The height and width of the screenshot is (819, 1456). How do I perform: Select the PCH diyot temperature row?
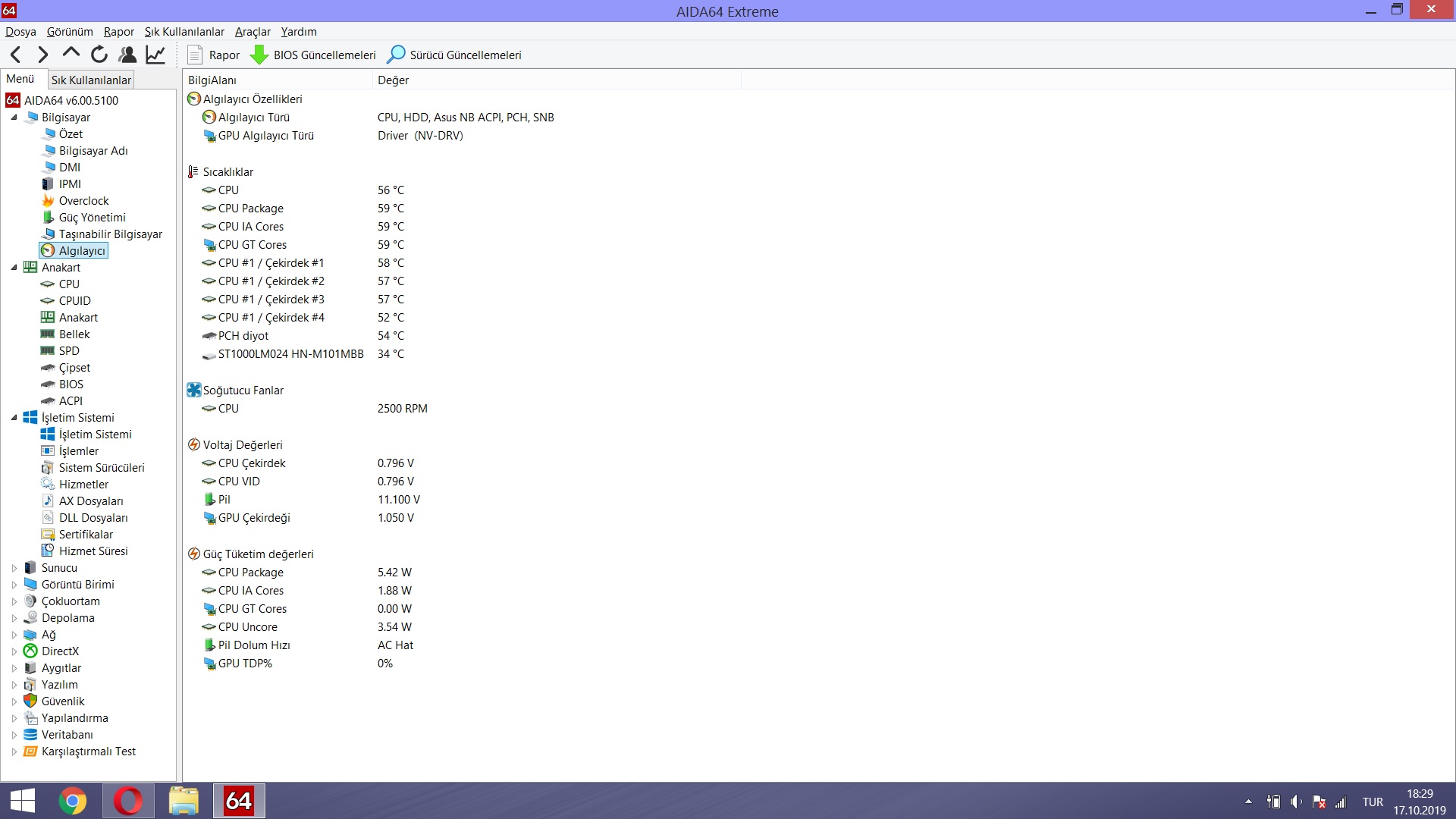point(303,336)
